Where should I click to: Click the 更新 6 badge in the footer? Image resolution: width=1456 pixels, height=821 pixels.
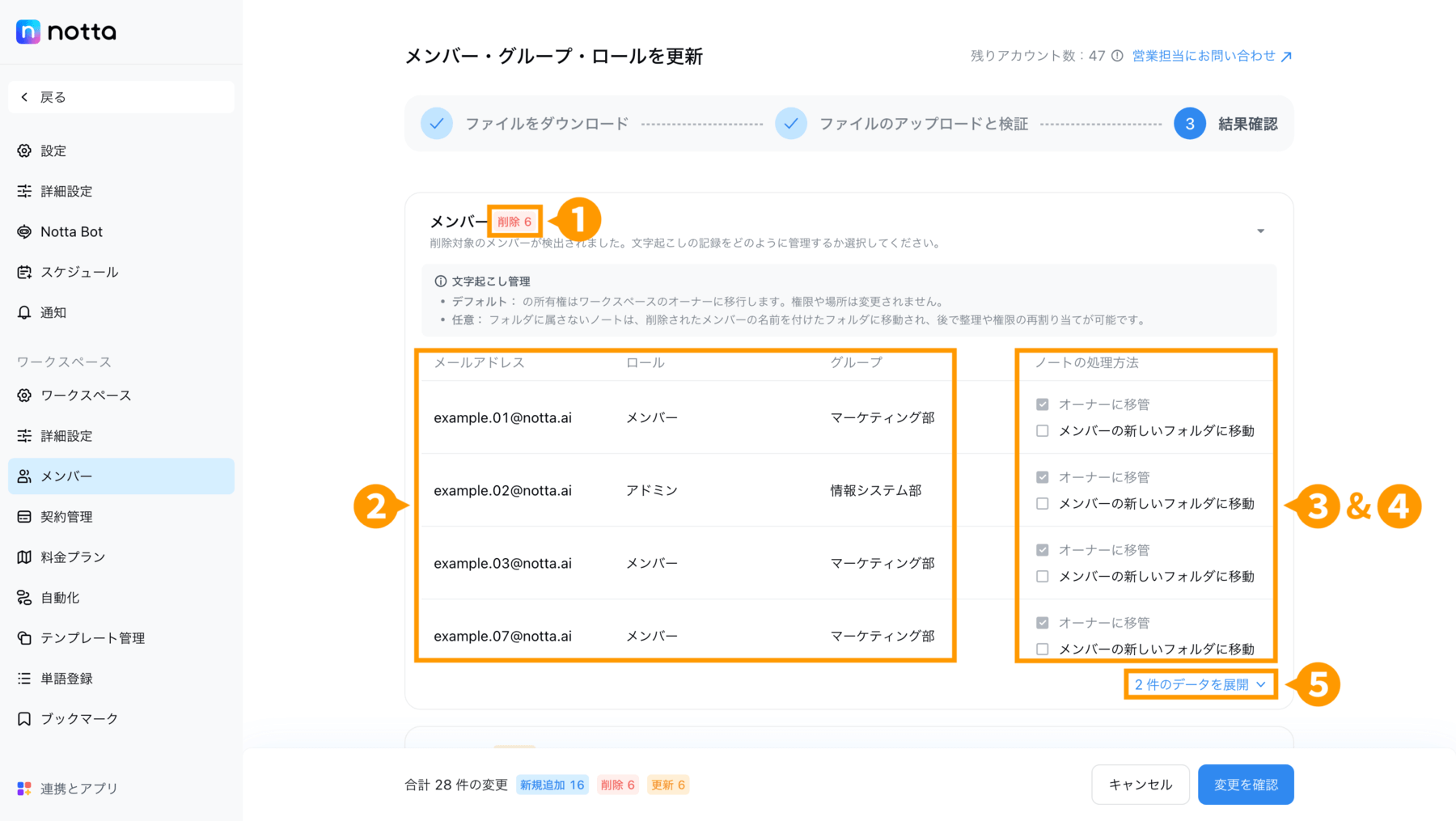pos(668,785)
